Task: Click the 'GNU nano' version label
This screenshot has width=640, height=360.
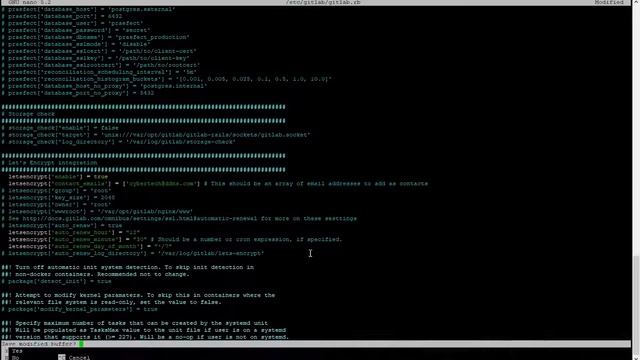Action: coord(29,2)
